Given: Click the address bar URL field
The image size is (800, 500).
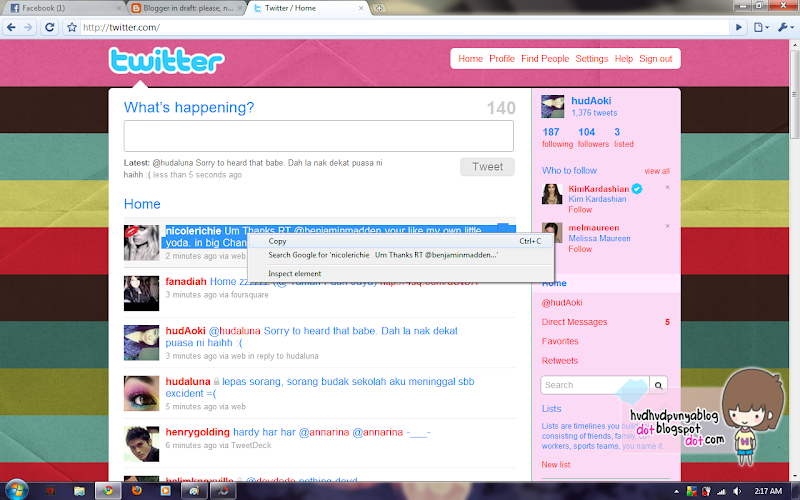Looking at the screenshot, I should (406, 27).
